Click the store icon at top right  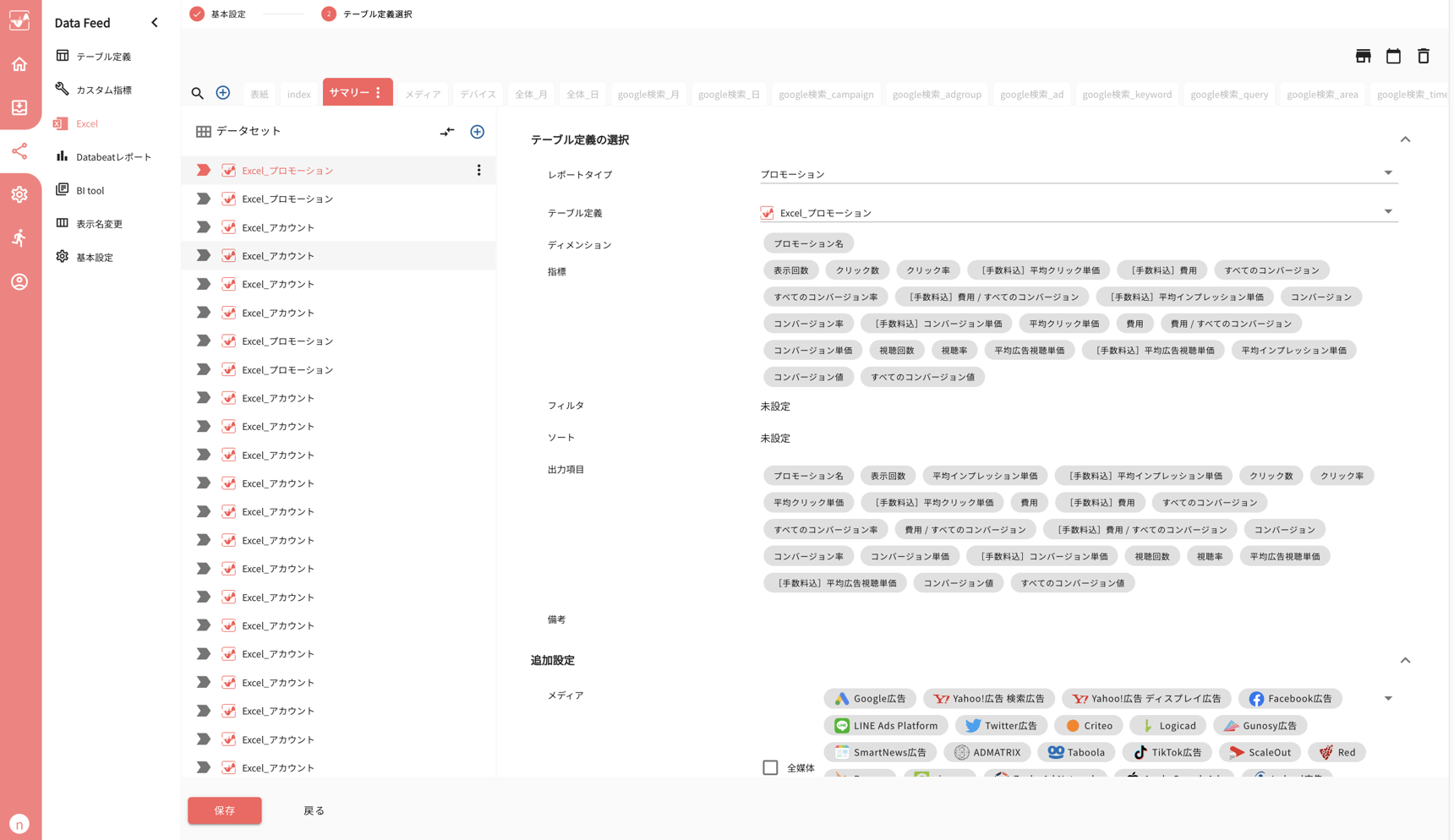pos(1363,55)
